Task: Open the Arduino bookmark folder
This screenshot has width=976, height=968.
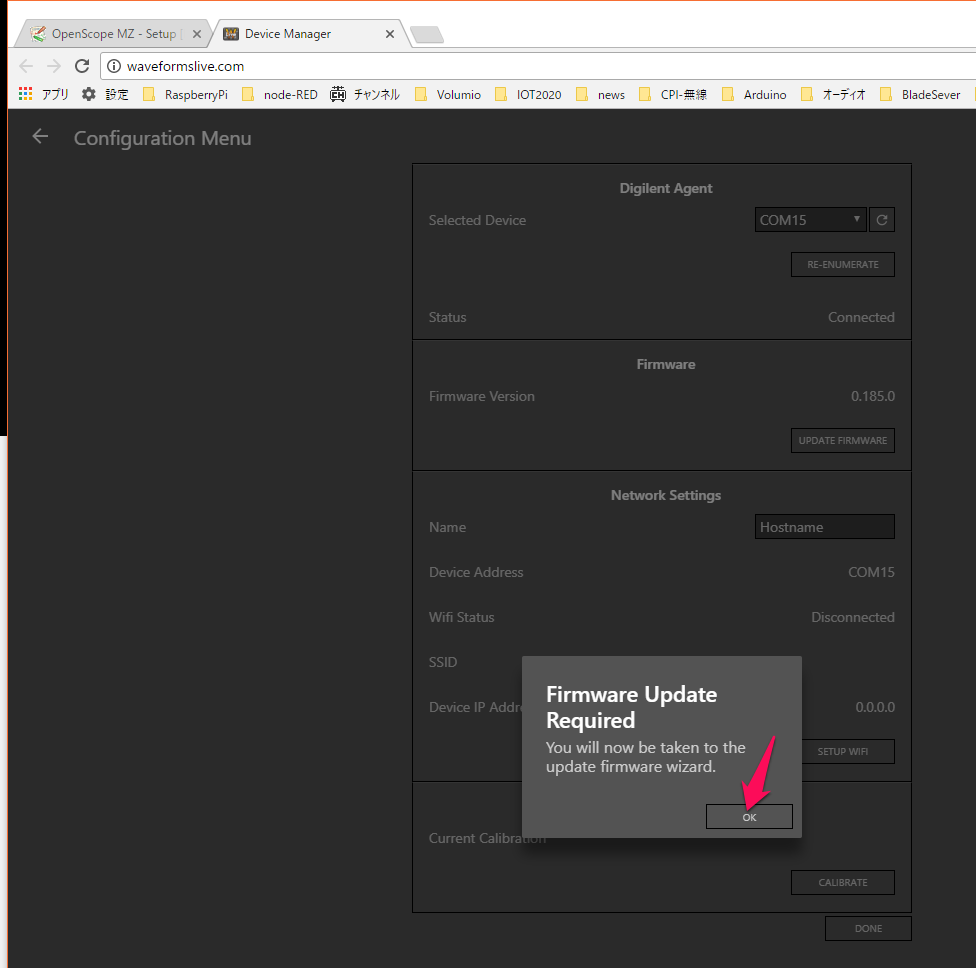Action: point(754,95)
